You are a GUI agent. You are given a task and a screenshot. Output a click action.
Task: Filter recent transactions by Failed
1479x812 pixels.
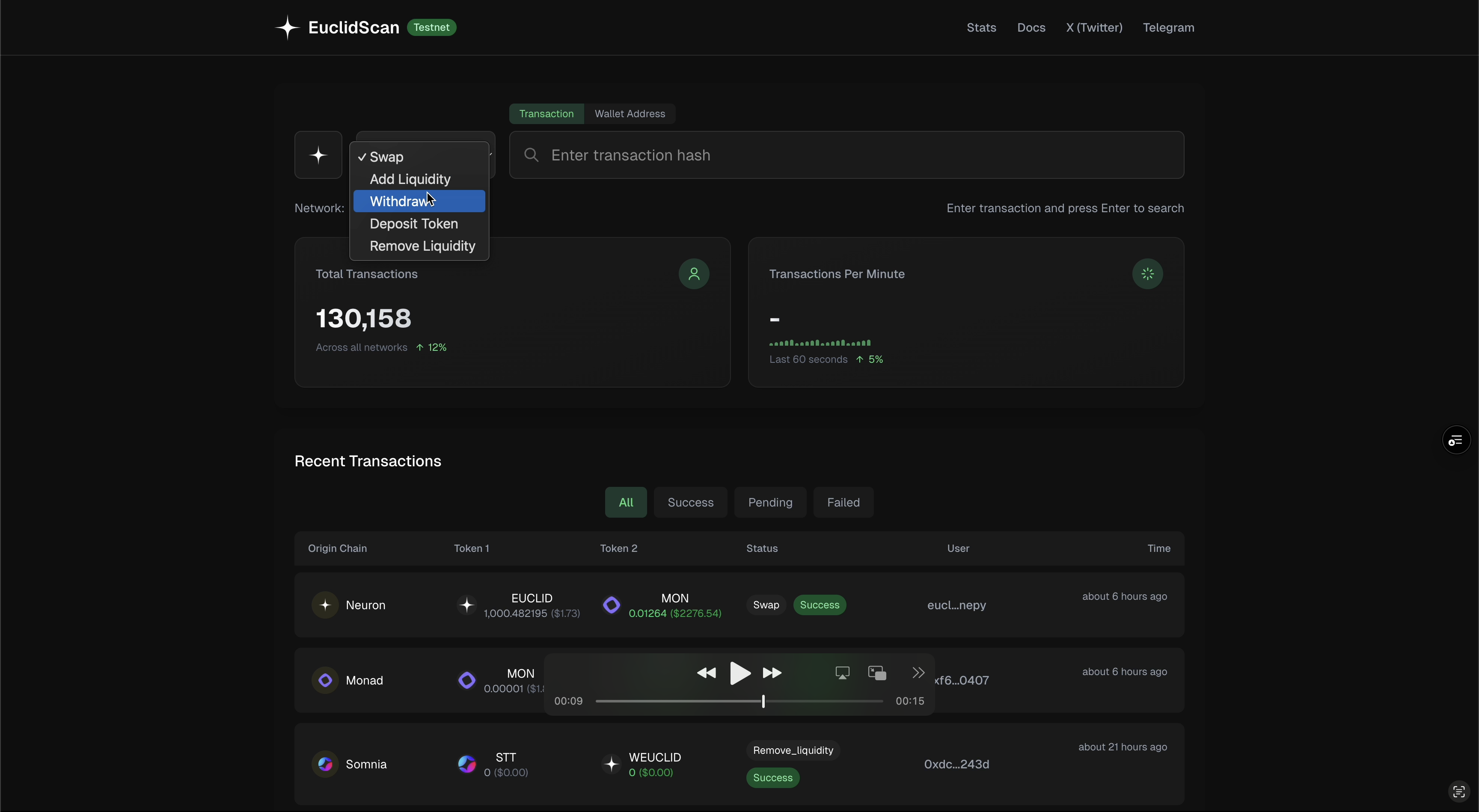coord(843,502)
